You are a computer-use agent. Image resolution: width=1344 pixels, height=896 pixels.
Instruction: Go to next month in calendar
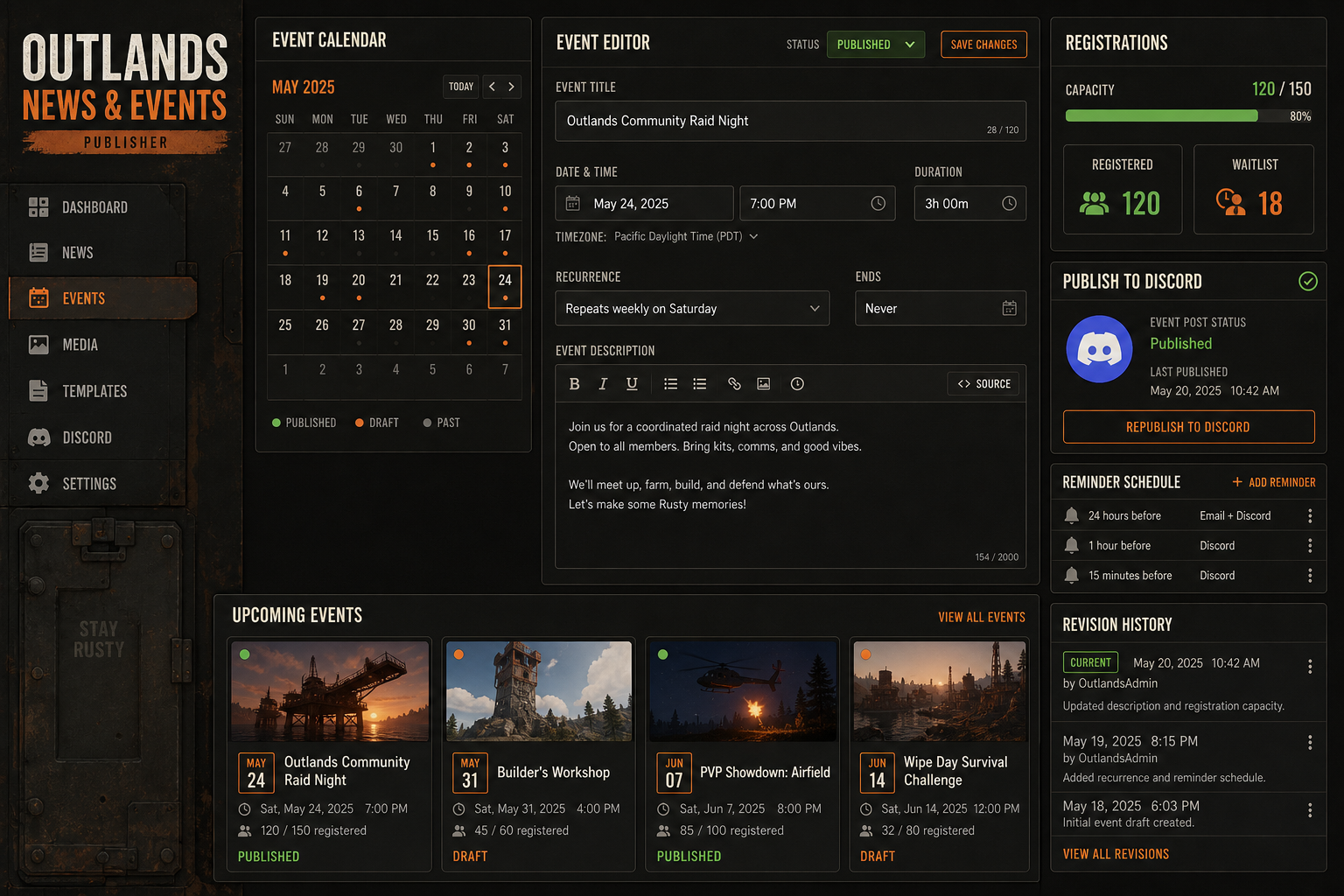tap(512, 87)
